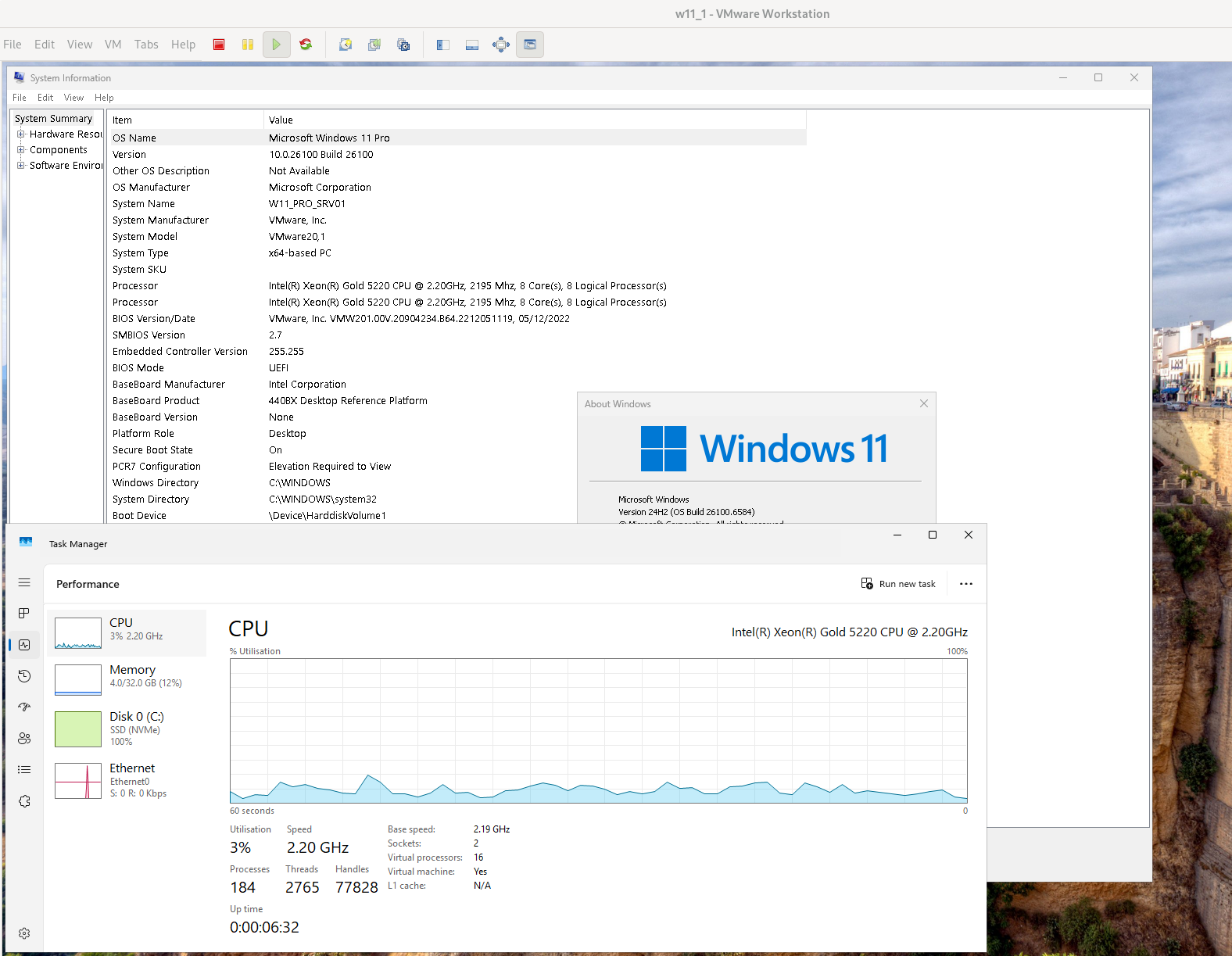Open Startup apps in Task Manager sidebar
The height and width of the screenshot is (956, 1232).
pyautogui.click(x=24, y=707)
